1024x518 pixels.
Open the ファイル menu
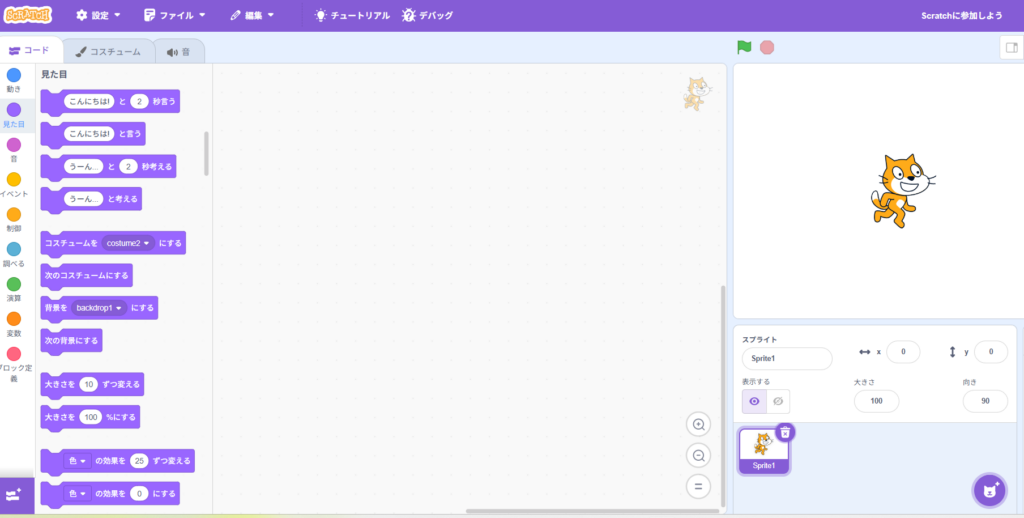click(174, 15)
